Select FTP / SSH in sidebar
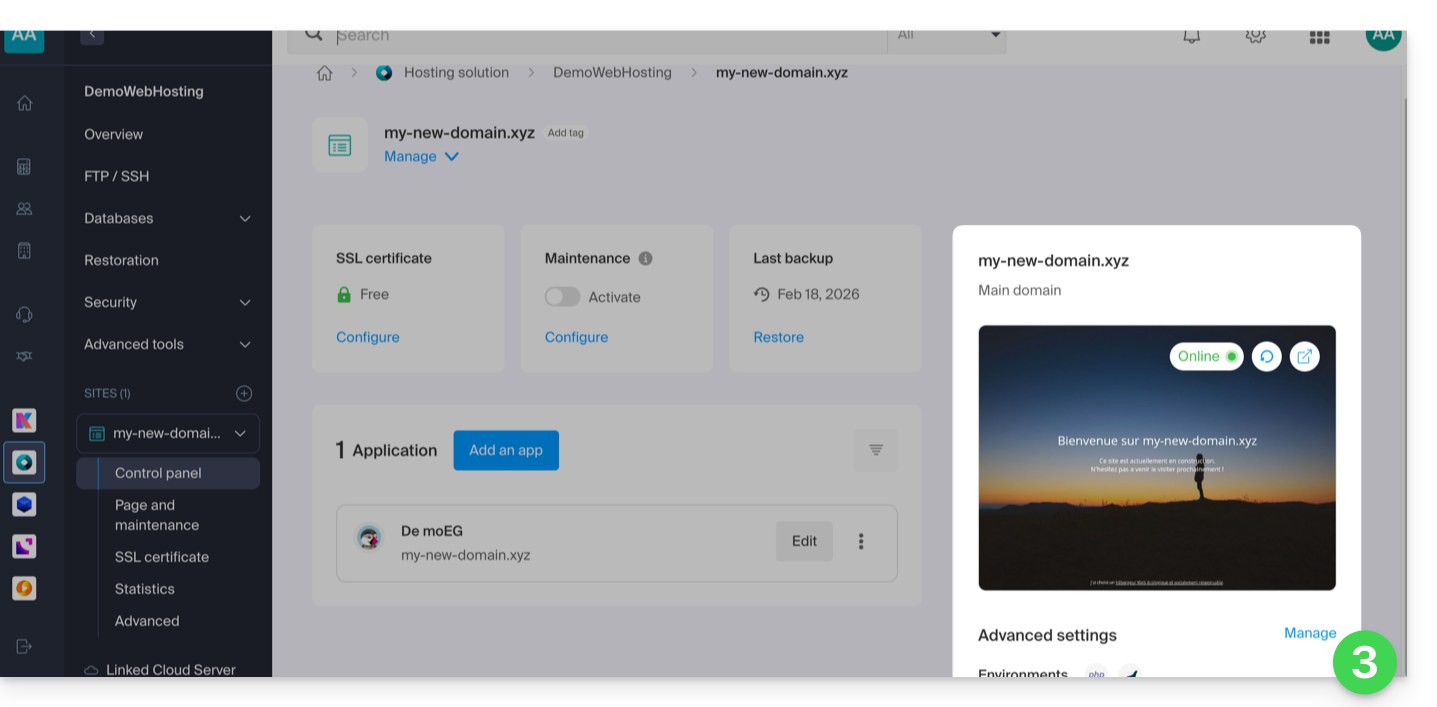 click(x=117, y=176)
